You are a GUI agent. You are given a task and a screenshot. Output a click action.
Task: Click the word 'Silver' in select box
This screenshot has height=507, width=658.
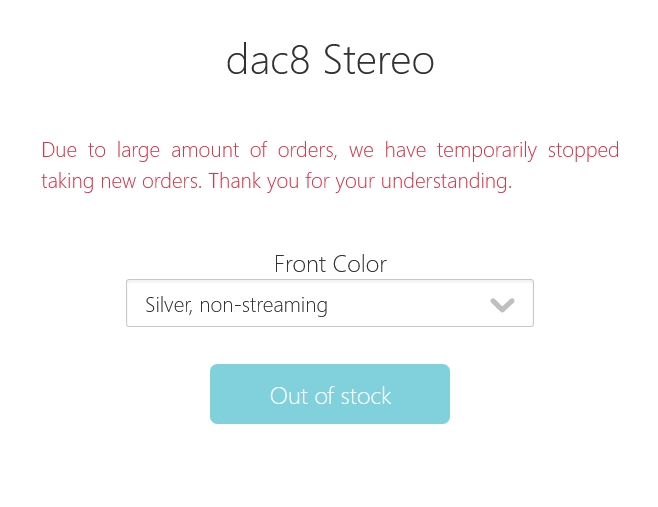click(168, 305)
